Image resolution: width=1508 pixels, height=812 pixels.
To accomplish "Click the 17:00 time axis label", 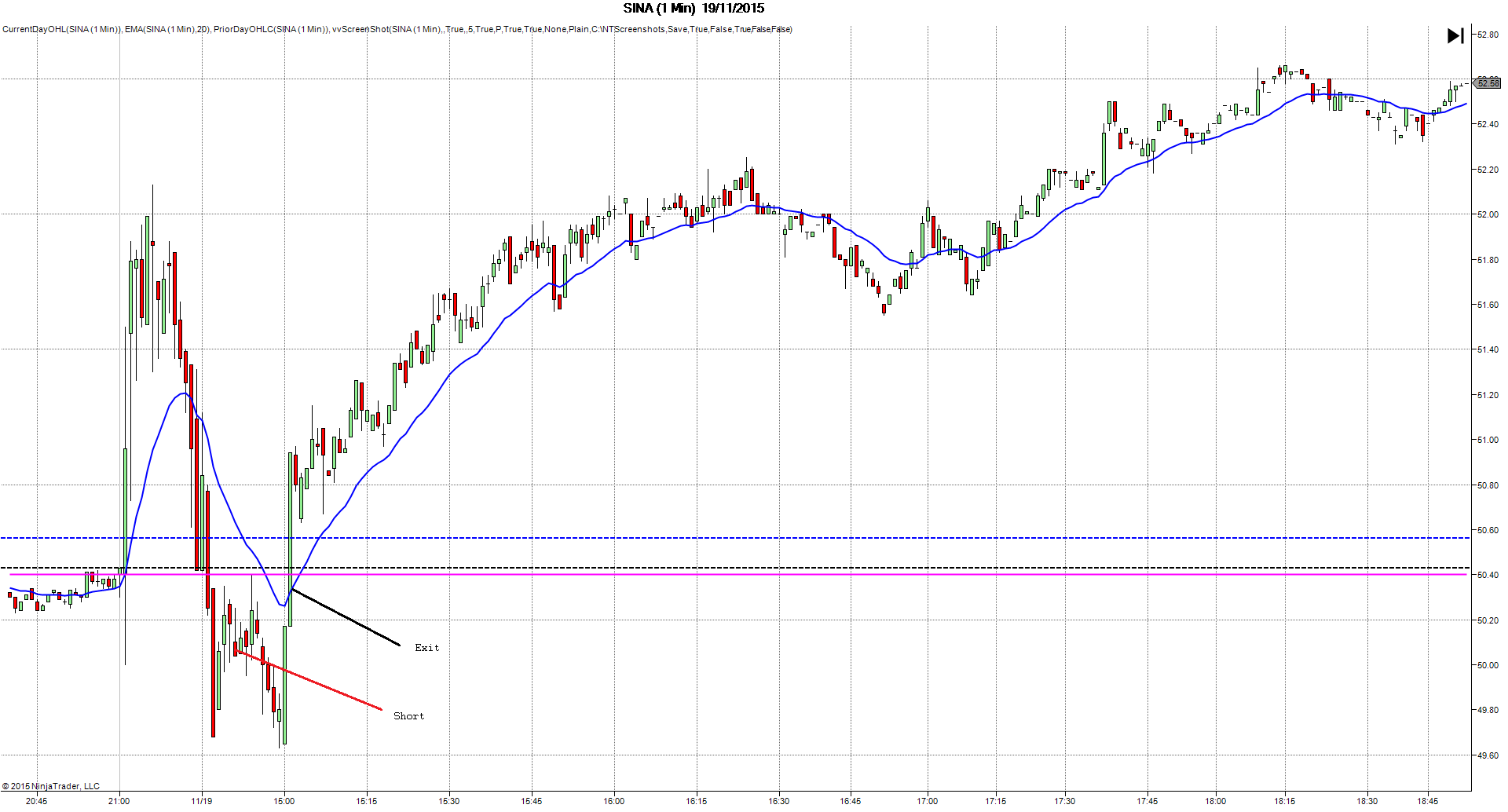I will (x=928, y=801).
